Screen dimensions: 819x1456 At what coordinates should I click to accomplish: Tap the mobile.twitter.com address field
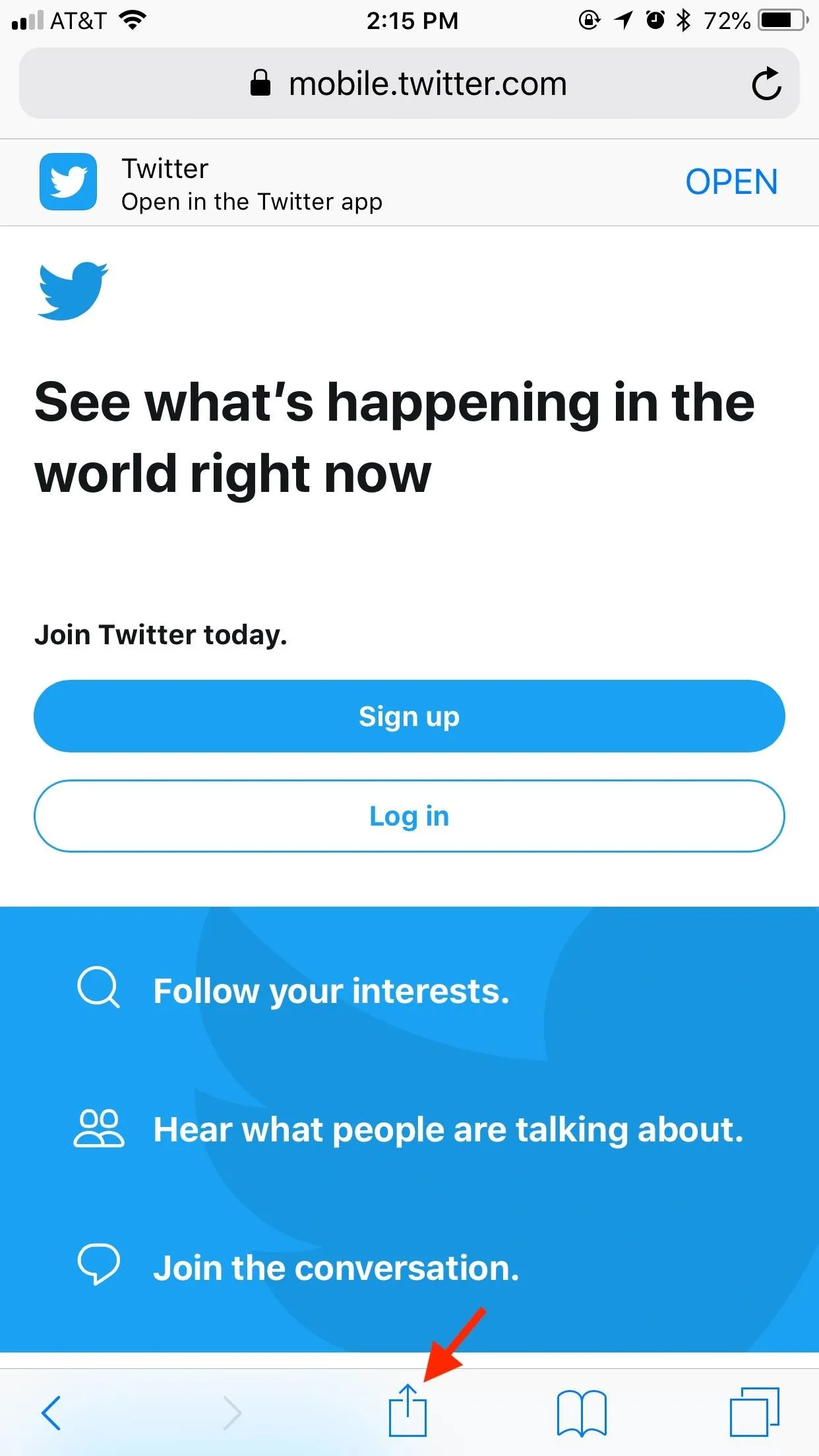coord(409,83)
